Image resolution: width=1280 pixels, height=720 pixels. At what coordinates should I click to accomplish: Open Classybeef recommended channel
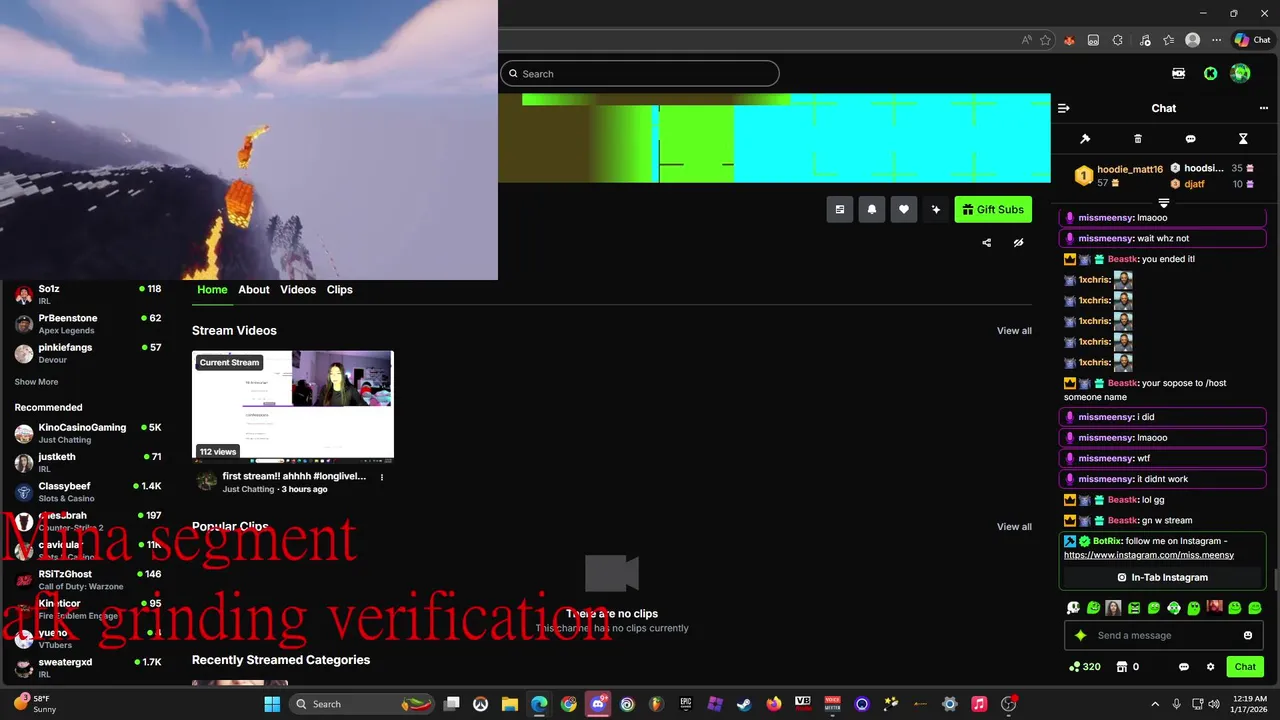point(87,492)
